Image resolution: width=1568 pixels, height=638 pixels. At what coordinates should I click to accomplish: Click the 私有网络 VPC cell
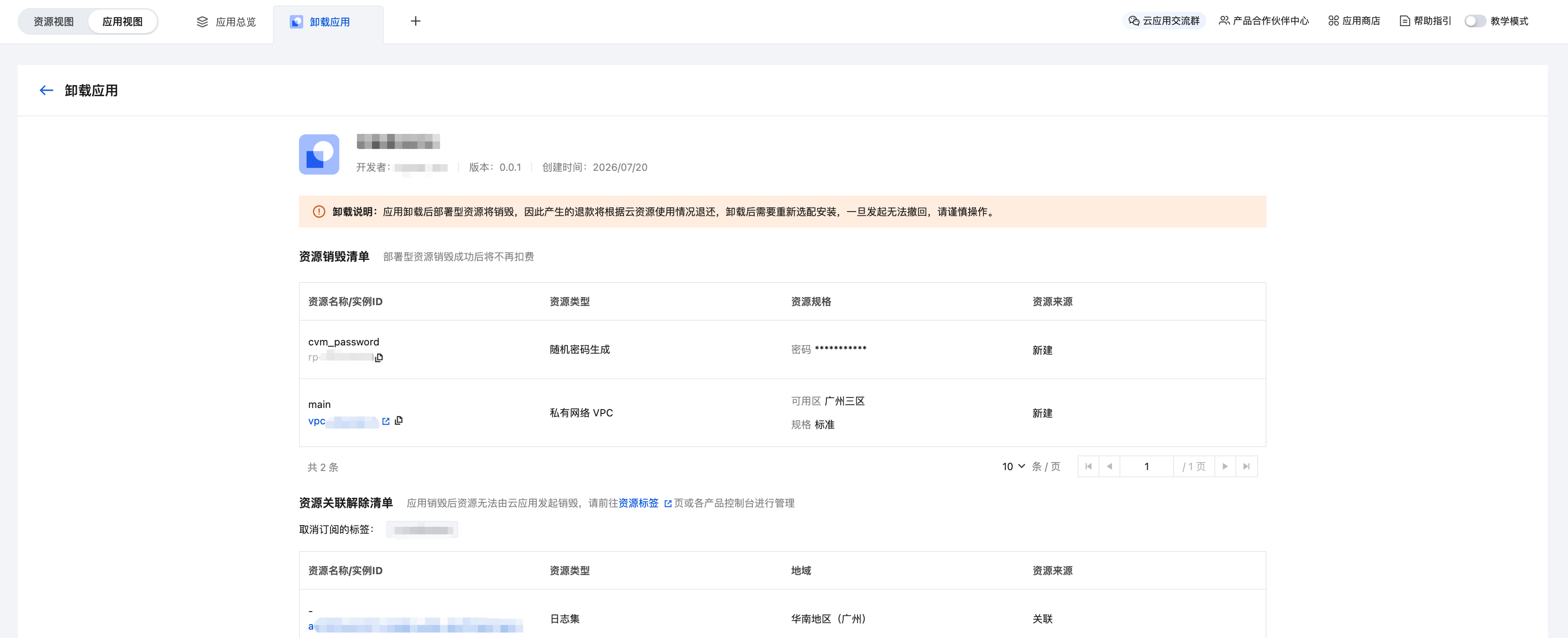click(581, 413)
